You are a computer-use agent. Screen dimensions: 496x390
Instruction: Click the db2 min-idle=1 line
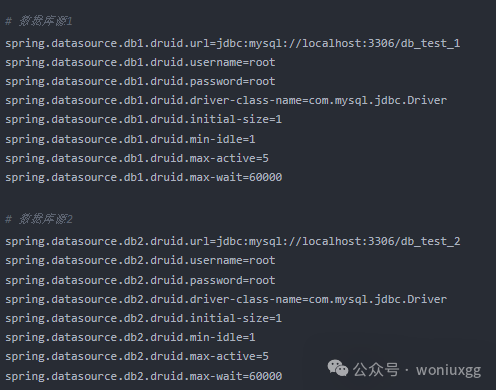(x=130, y=337)
